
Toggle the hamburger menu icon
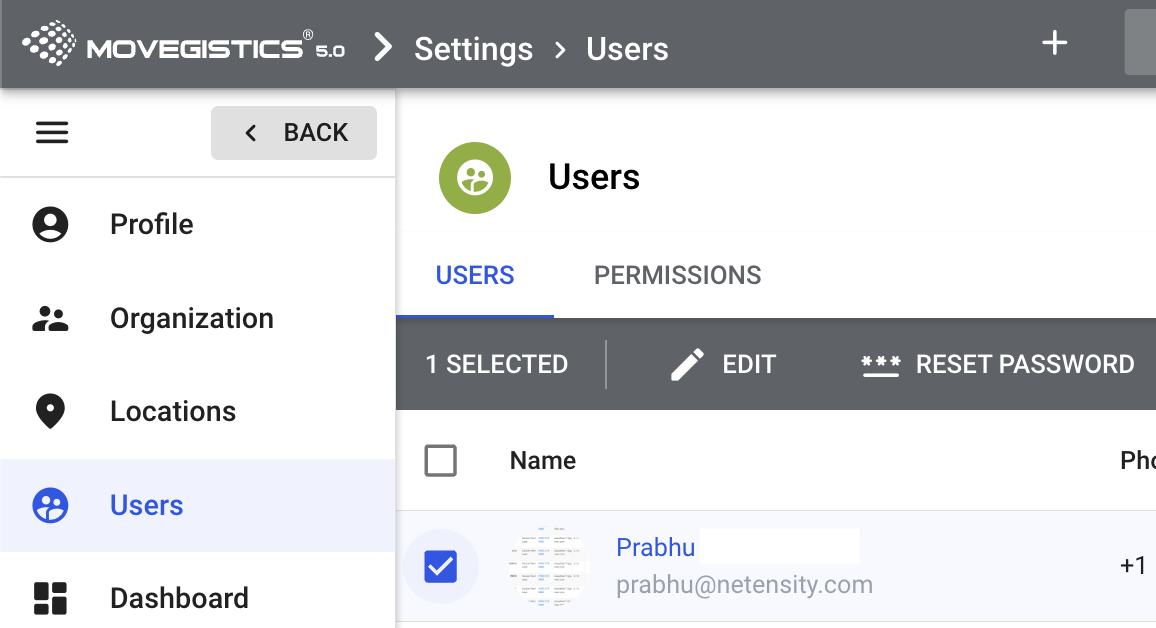click(x=52, y=133)
